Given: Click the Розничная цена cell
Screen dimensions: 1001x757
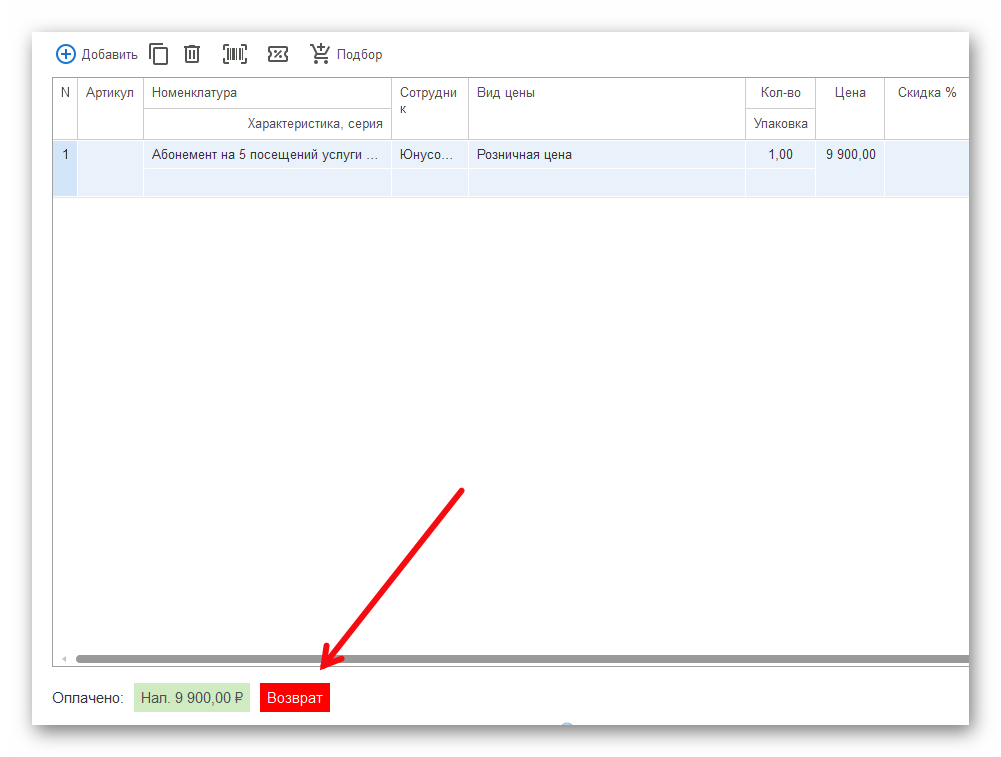Looking at the screenshot, I should click(x=606, y=155).
